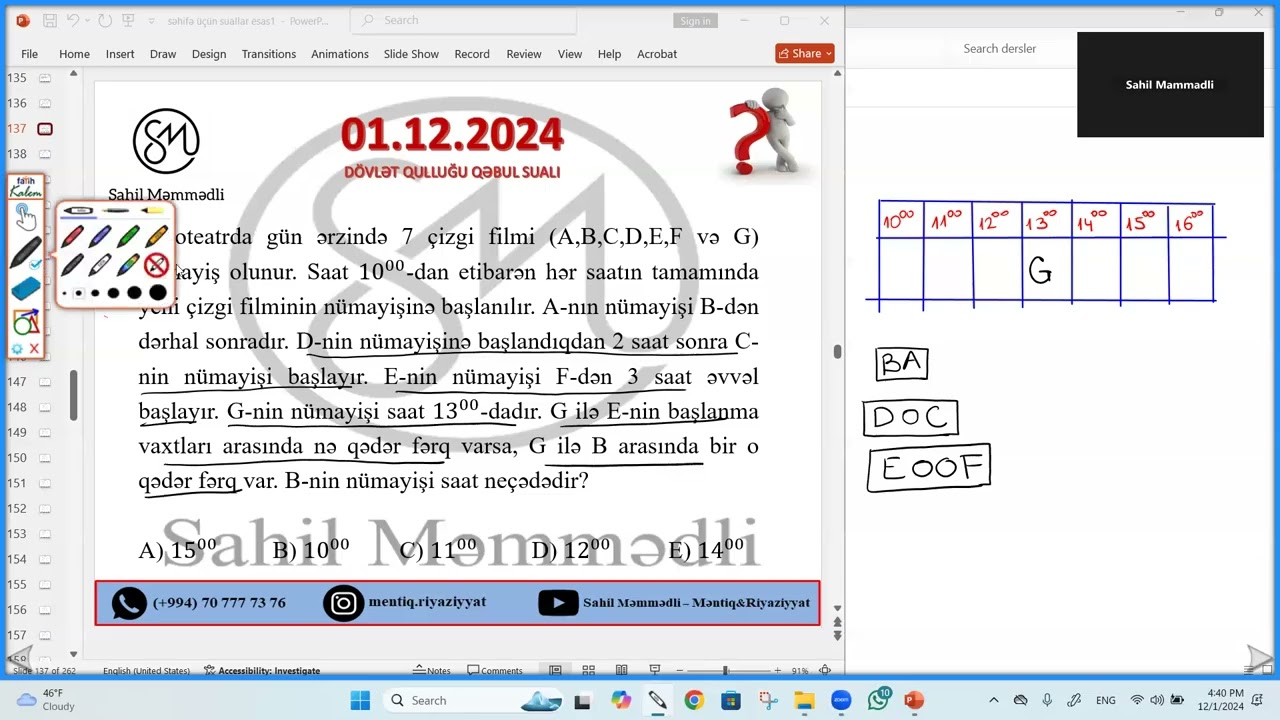The image size is (1280, 720).
Task: Open Fatih Kalem settings gear
Action: [x=16, y=349]
